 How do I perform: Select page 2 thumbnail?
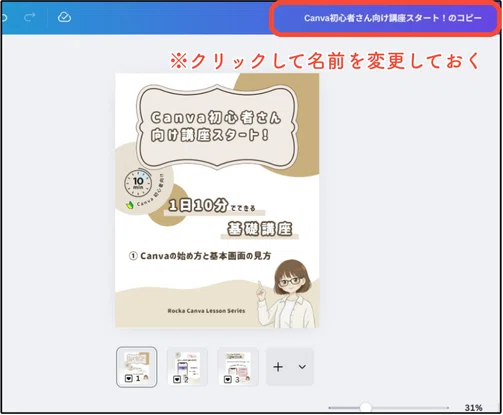coord(187,367)
